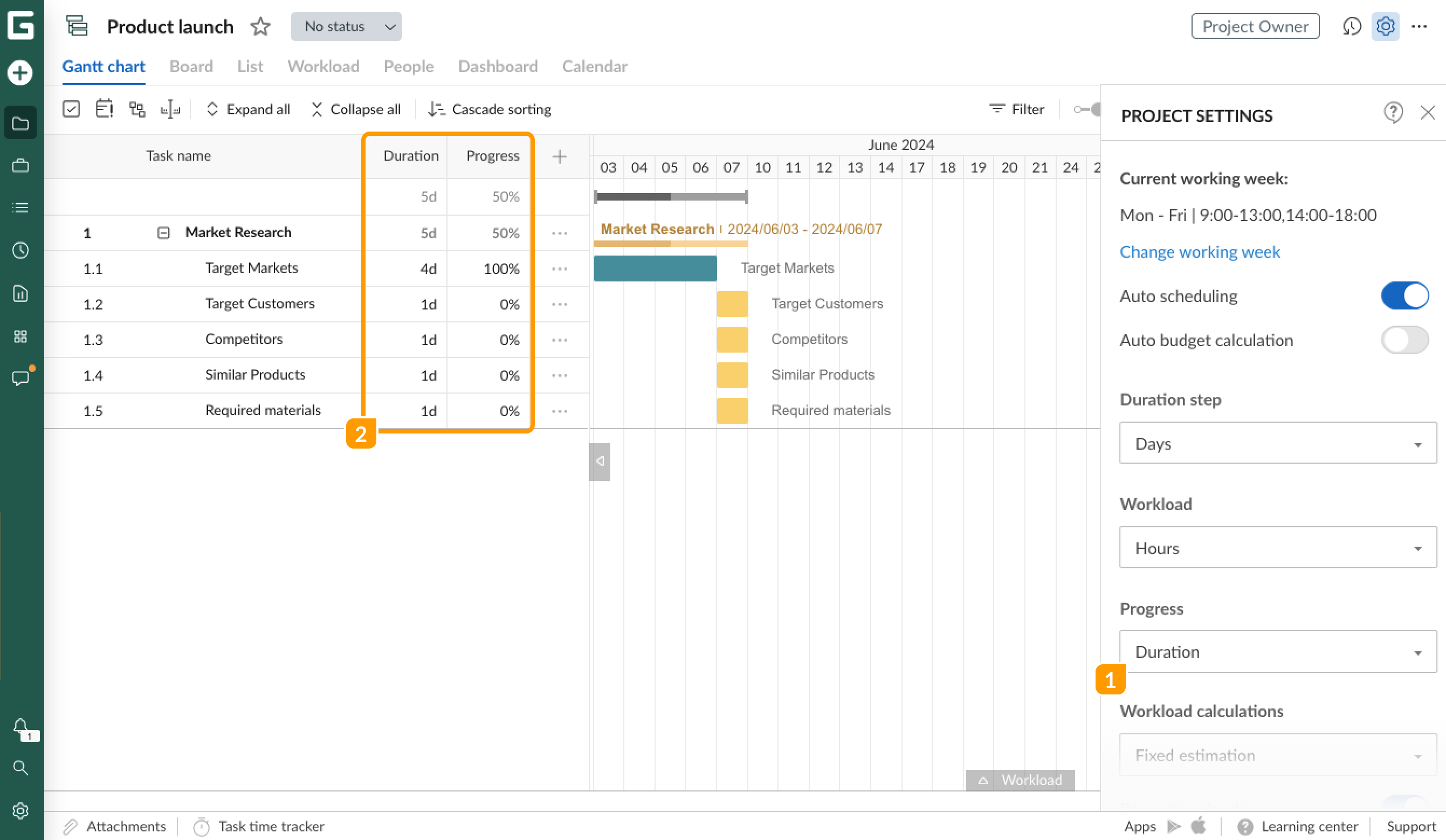Screen dimensions: 1446x840
Task: Open the Duration step Days dropdown
Action: point(1277,443)
